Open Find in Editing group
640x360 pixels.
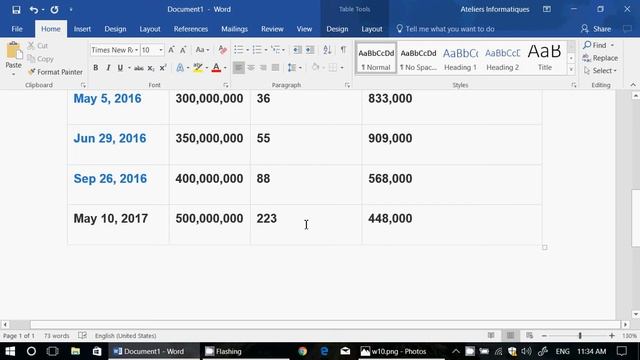tap(595, 45)
